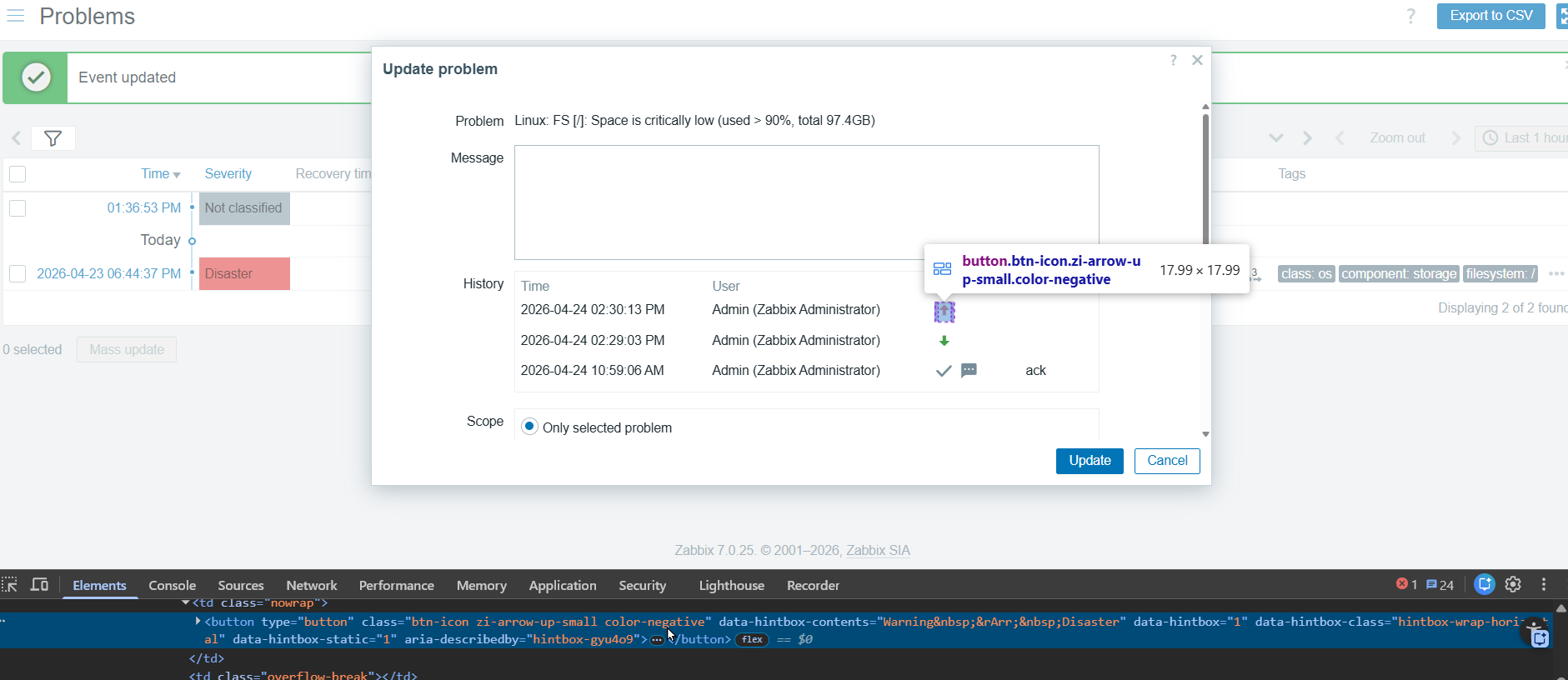Tick checkbox for the 01:36:53 PM problem

pyautogui.click(x=18, y=208)
